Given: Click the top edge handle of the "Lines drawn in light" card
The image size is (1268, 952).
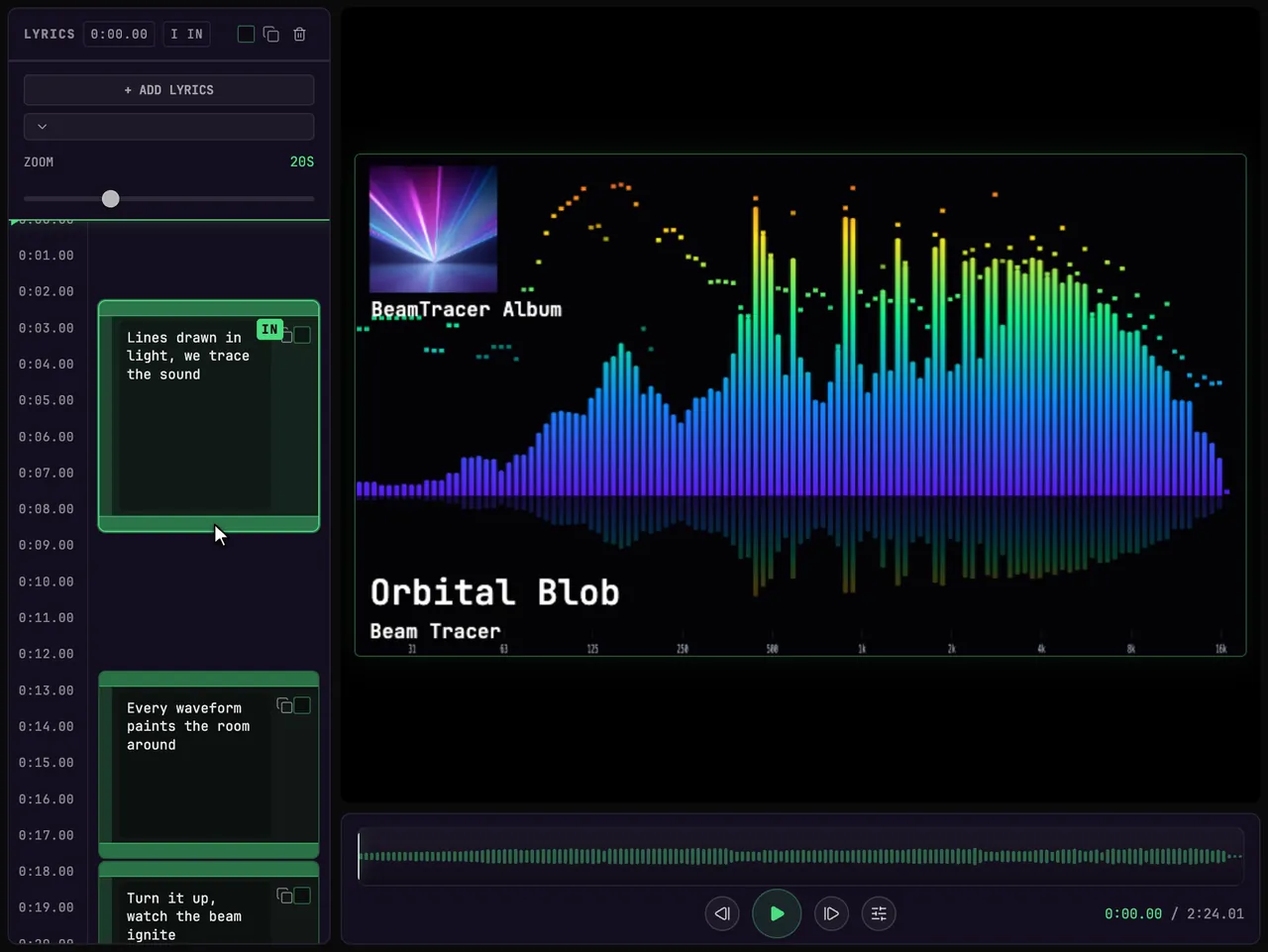Looking at the screenshot, I should click(209, 308).
